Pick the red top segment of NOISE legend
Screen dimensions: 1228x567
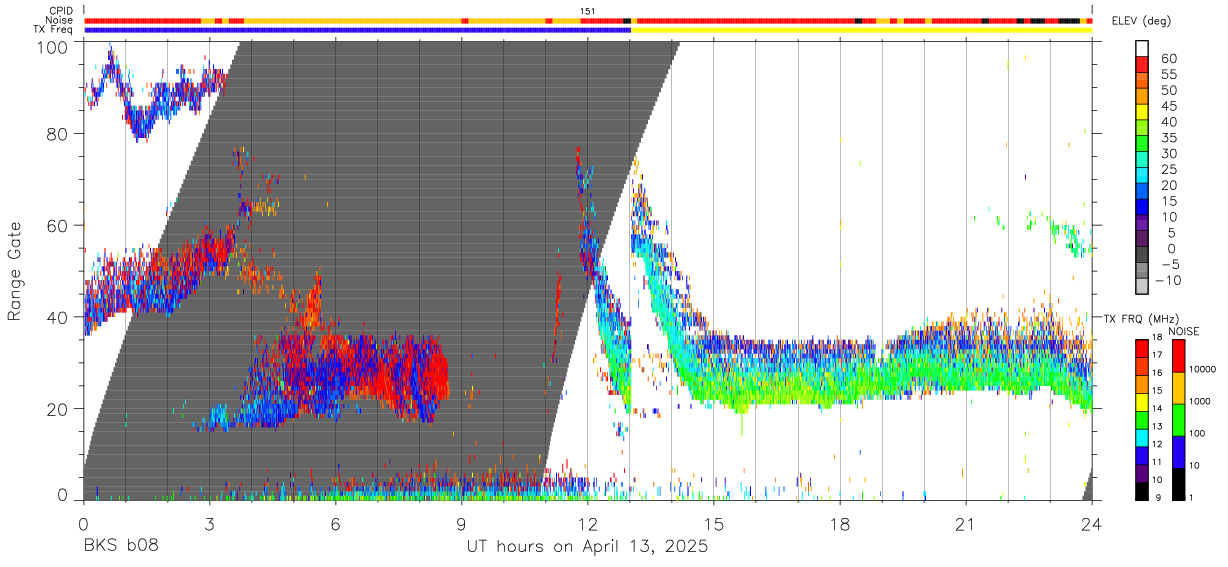[x=1178, y=355]
